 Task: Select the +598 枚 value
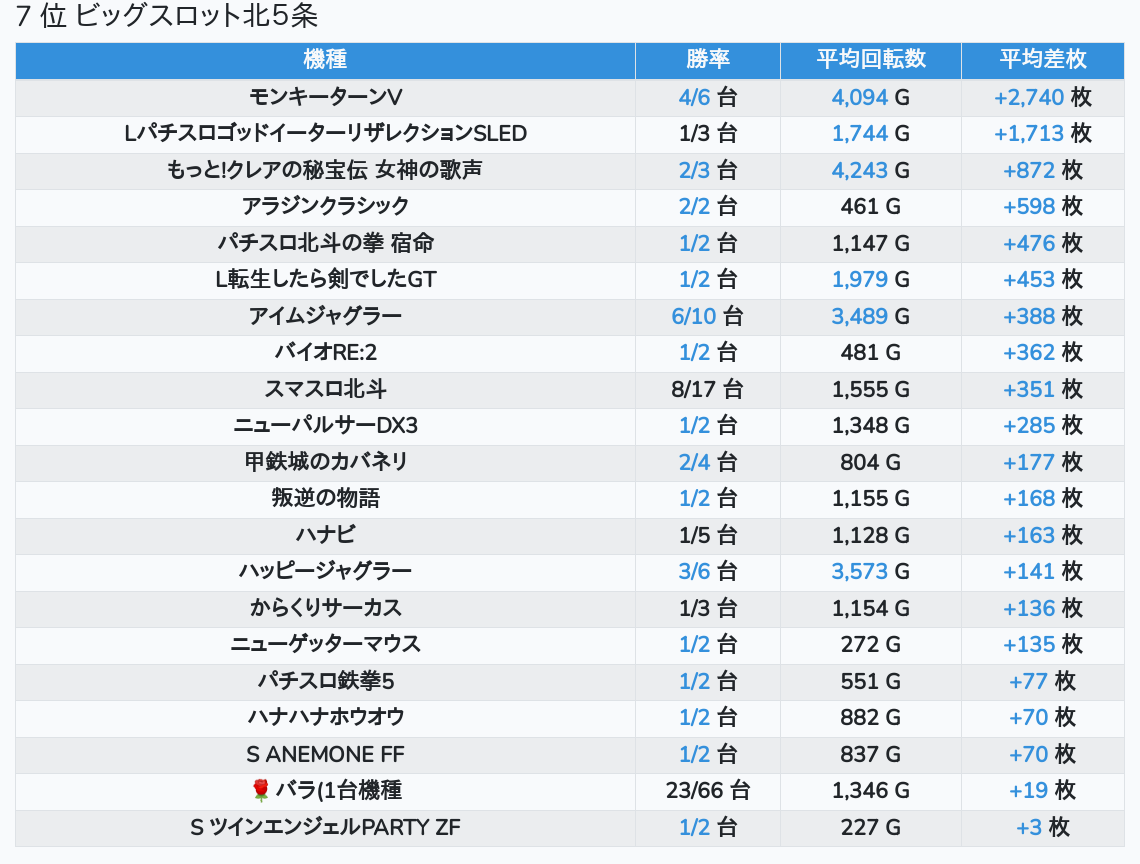(1043, 207)
